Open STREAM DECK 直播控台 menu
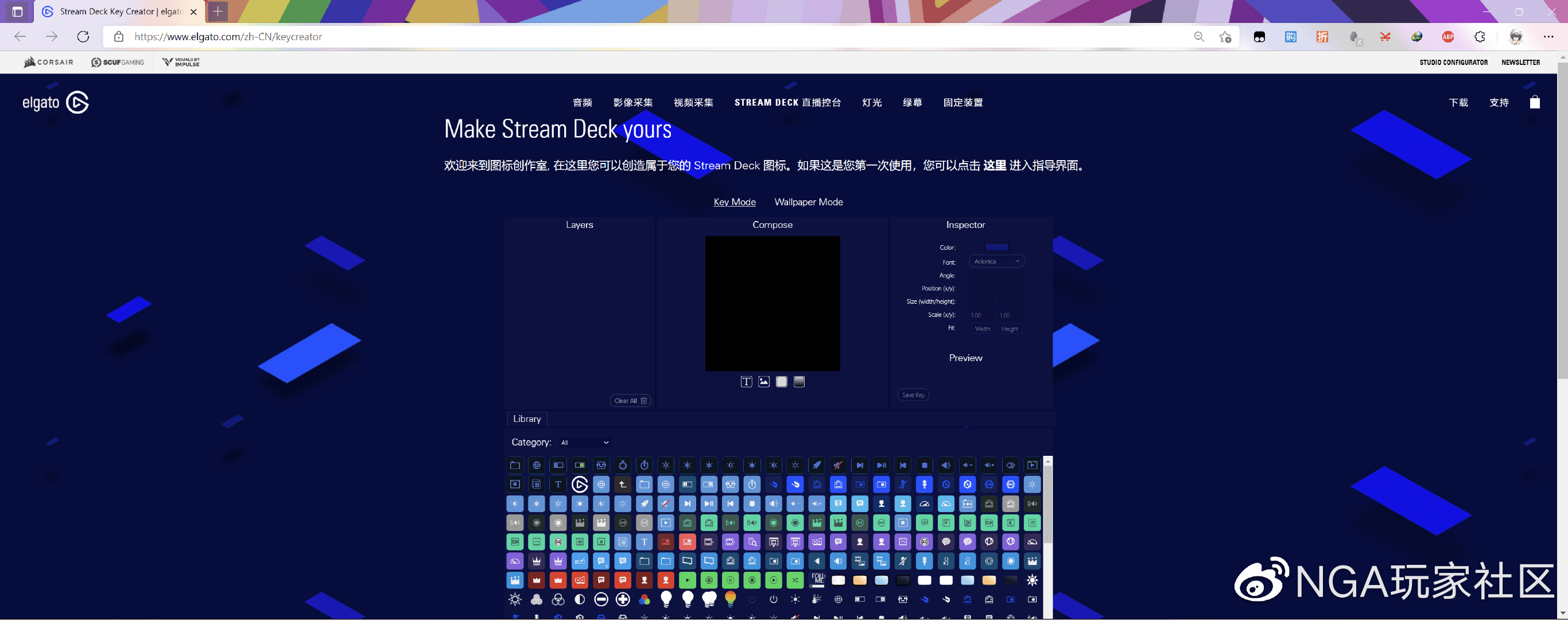 pyautogui.click(x=787, y=102)
